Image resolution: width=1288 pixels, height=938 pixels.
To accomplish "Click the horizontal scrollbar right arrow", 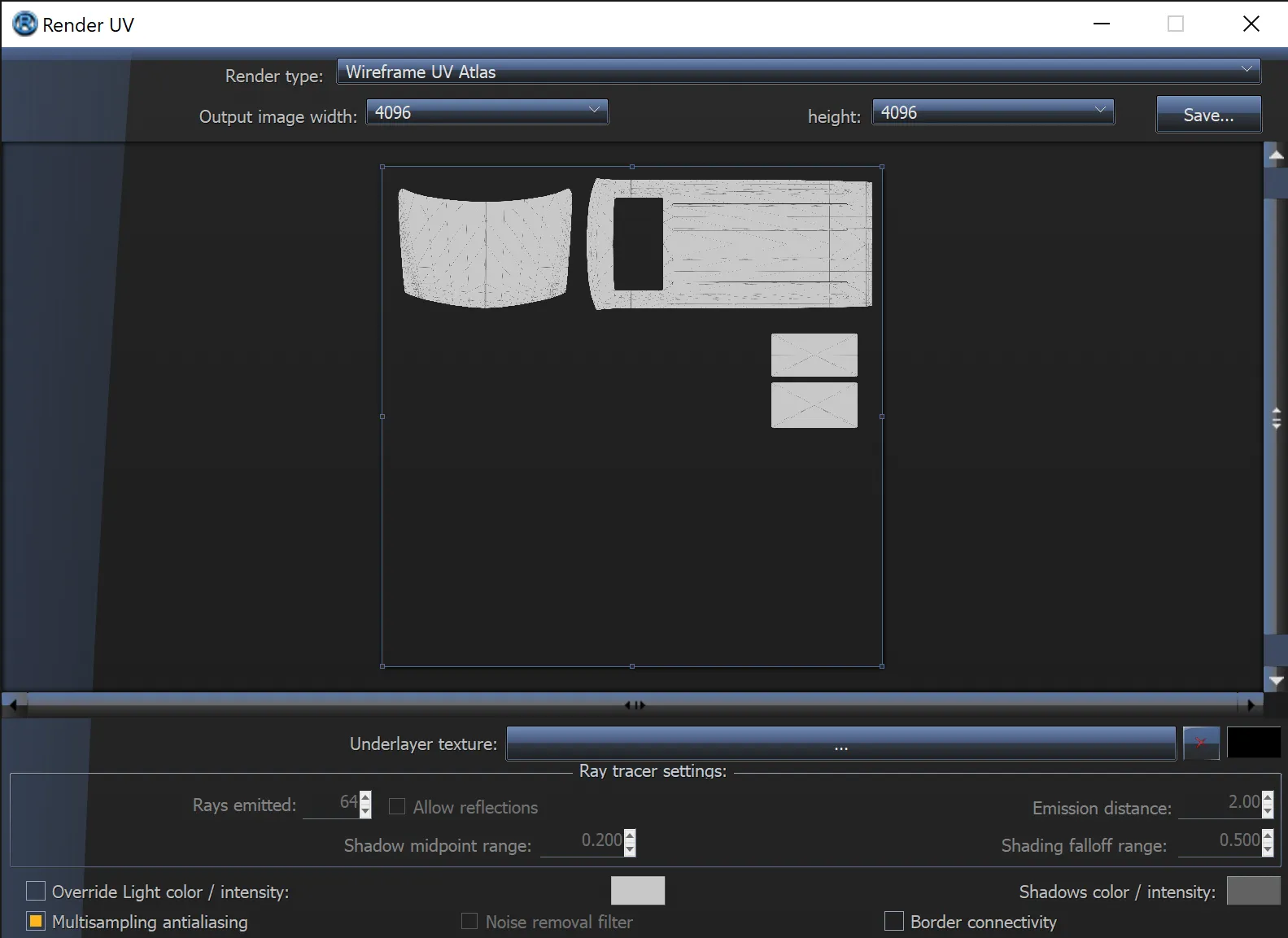I will click(x=1251, y=705).
